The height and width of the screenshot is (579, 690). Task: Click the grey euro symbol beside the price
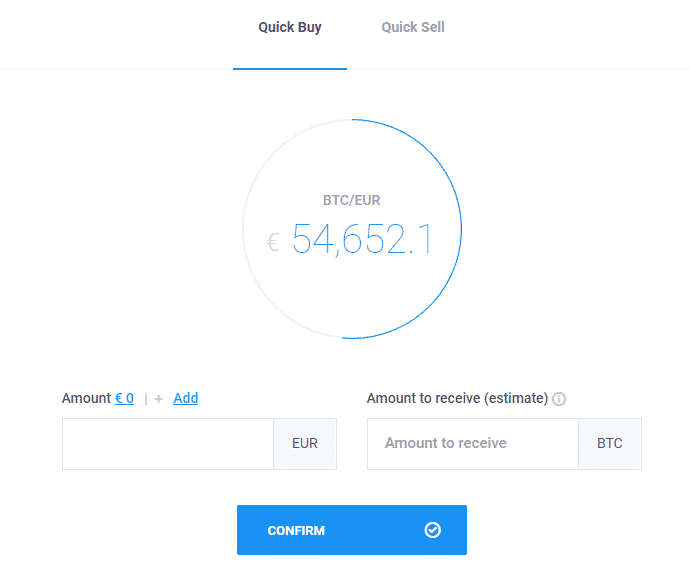273,242
